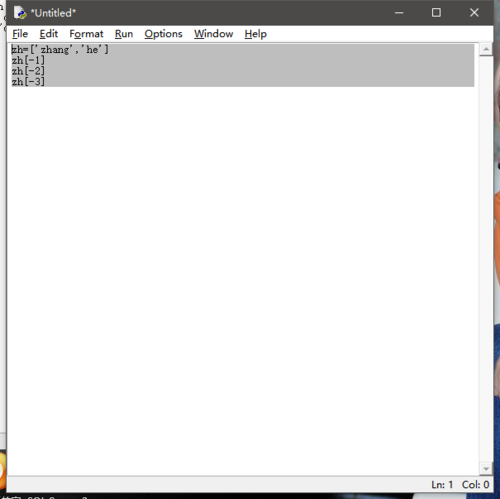
Task: Open the Edit menu
Action: click(49, 34)
